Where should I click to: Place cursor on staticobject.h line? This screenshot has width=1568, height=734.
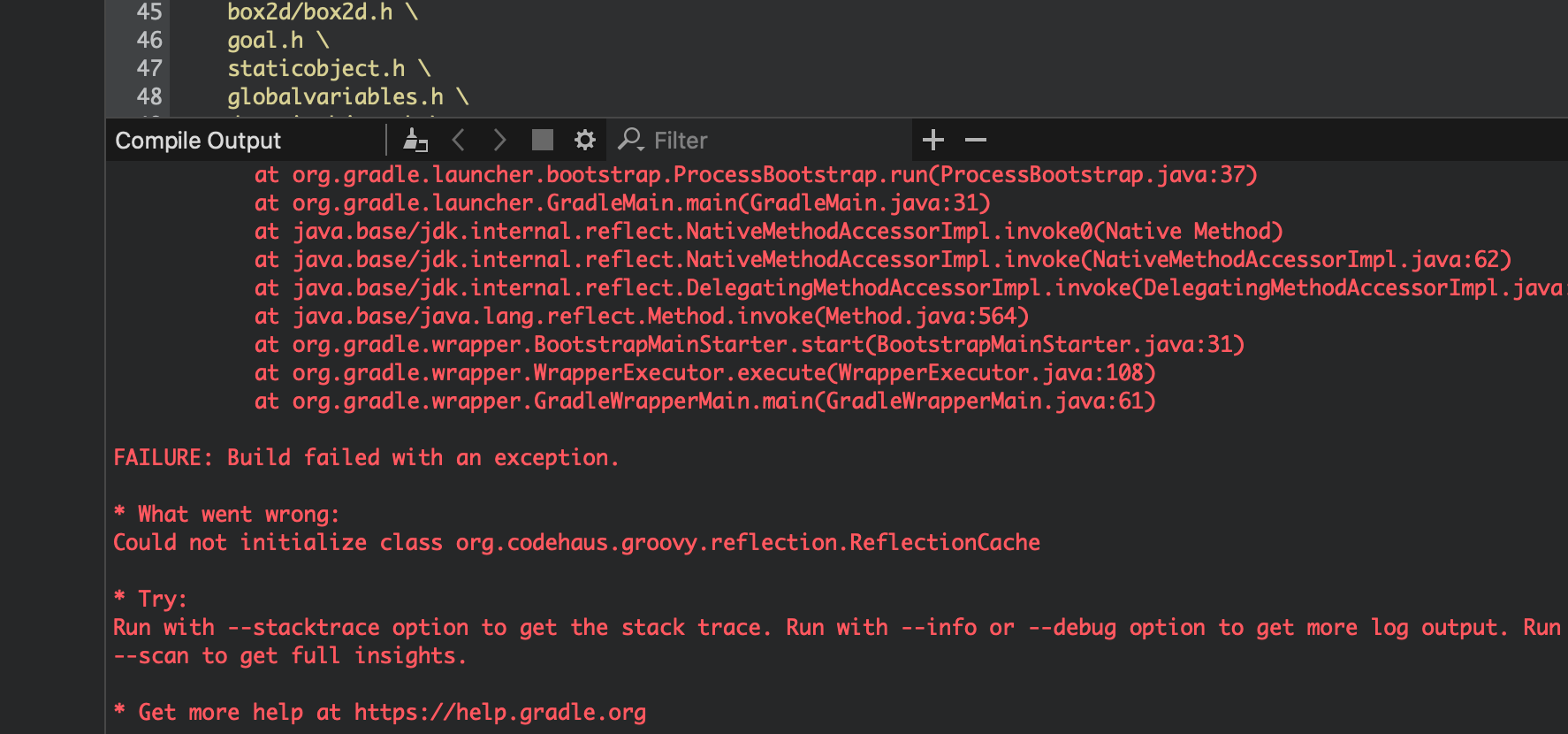[316, 68]
